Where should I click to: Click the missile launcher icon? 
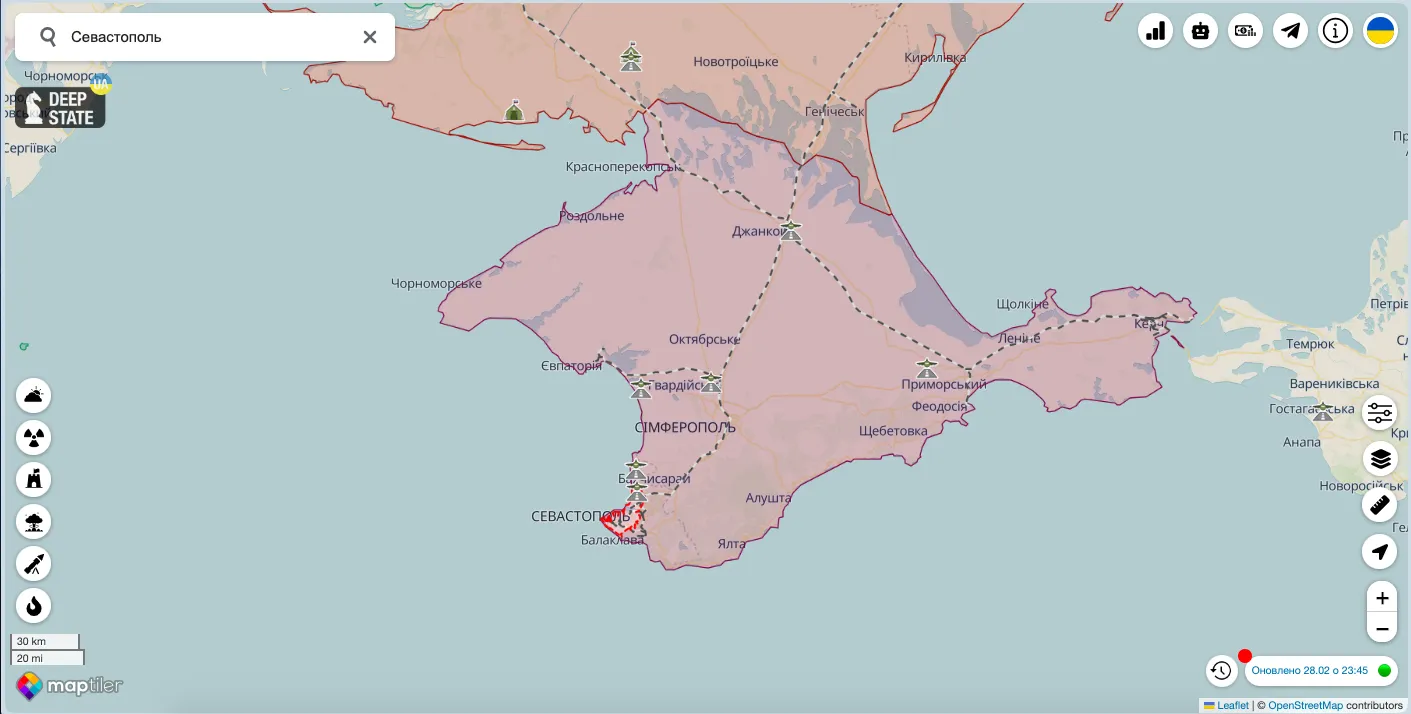click(34, 564)
